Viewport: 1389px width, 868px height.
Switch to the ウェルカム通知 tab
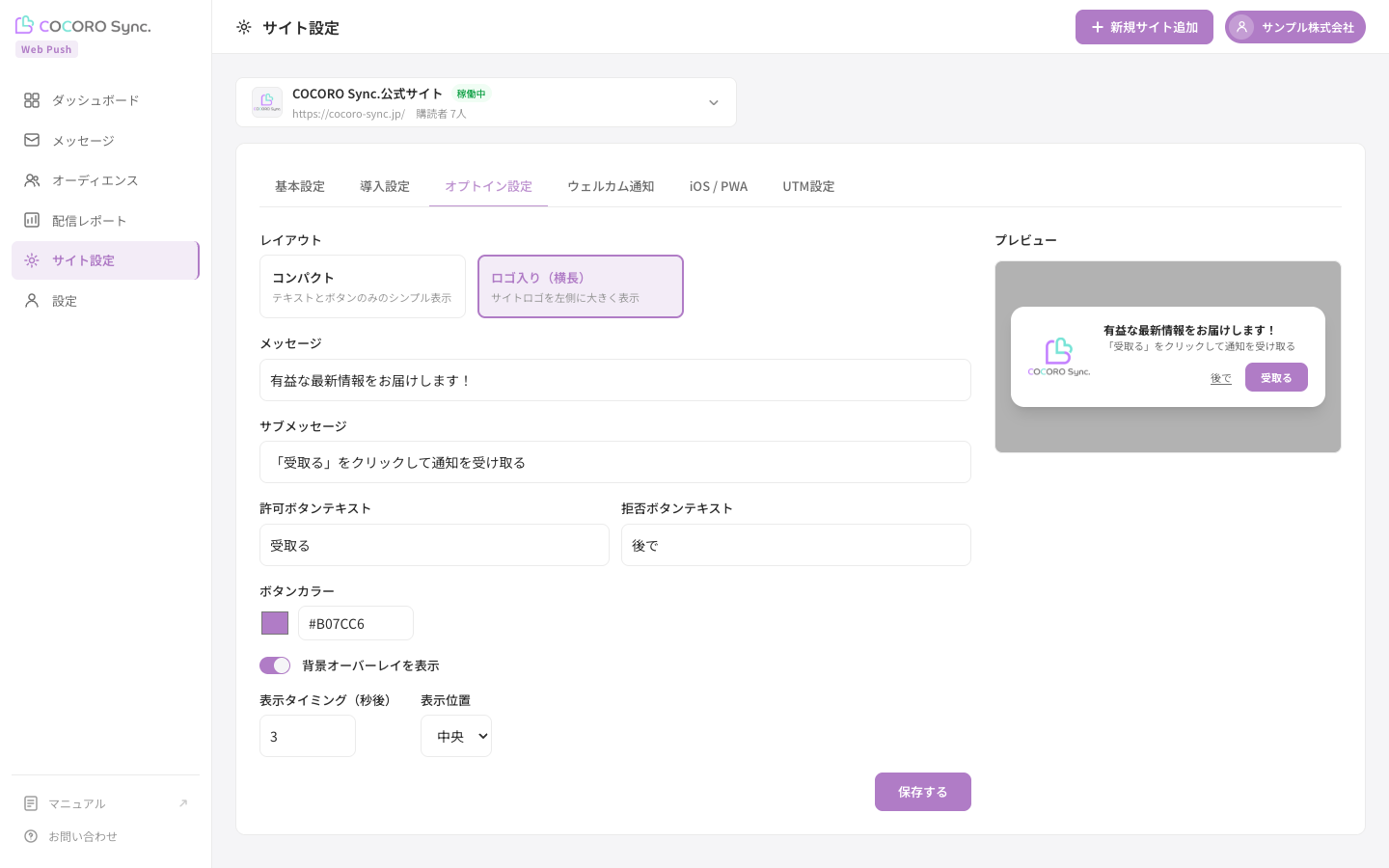611,186
